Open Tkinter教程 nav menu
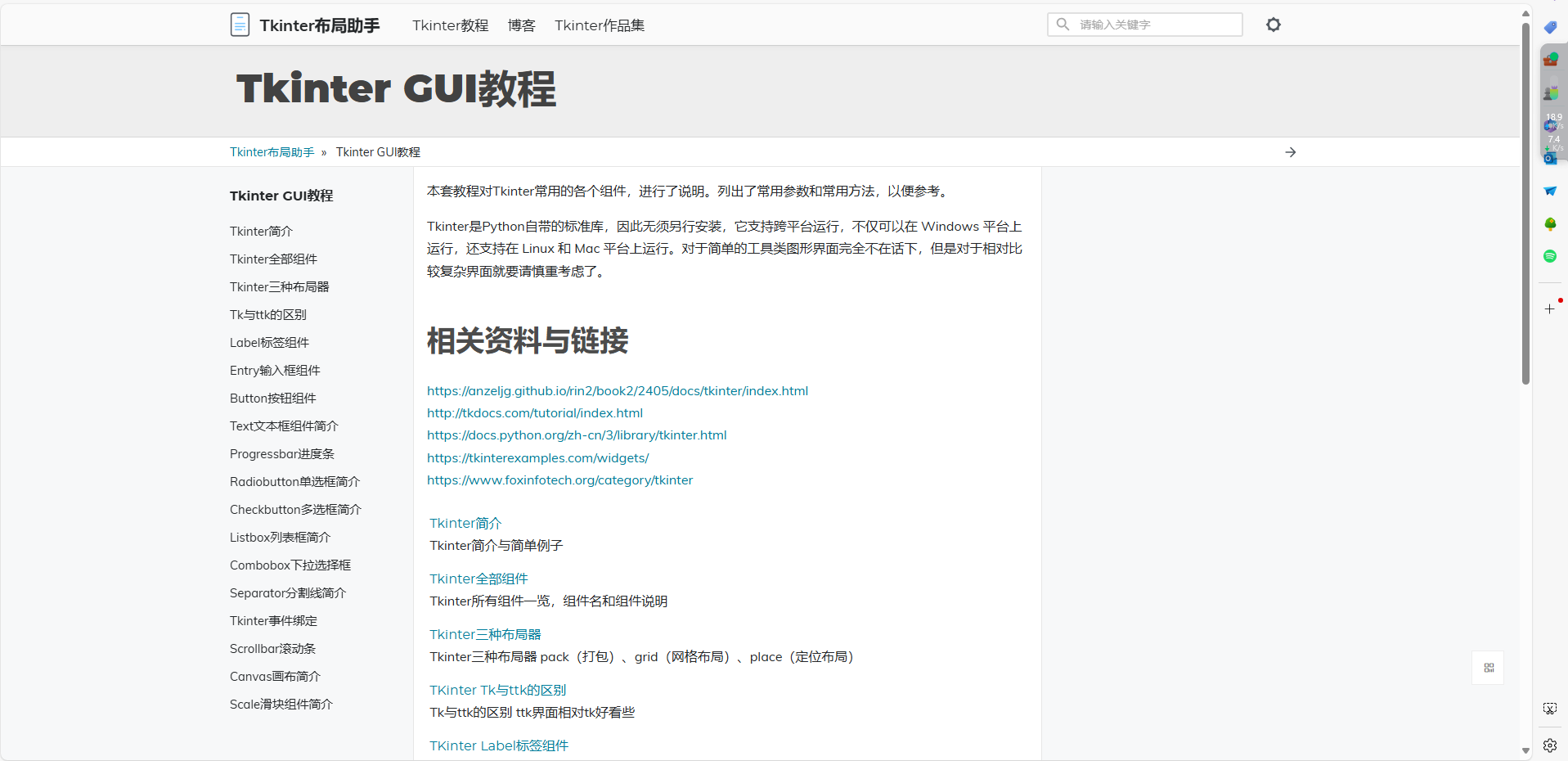The height and width of the screenshot is (761, 1568). [451, 25]
